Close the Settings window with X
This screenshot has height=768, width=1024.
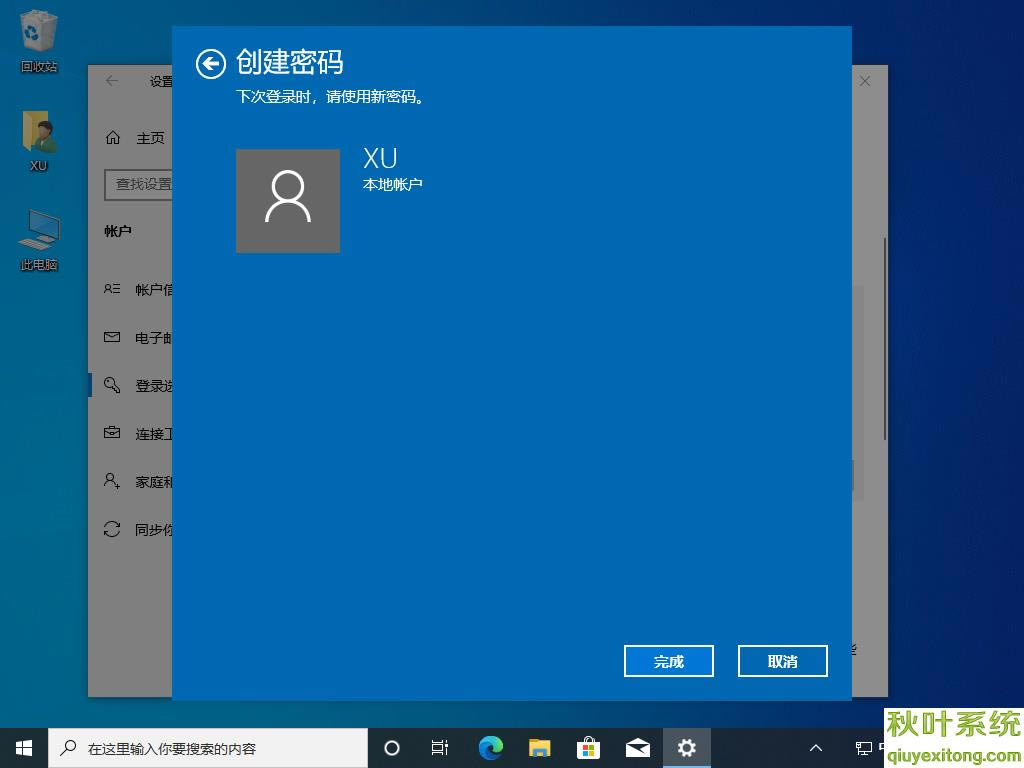865,81
